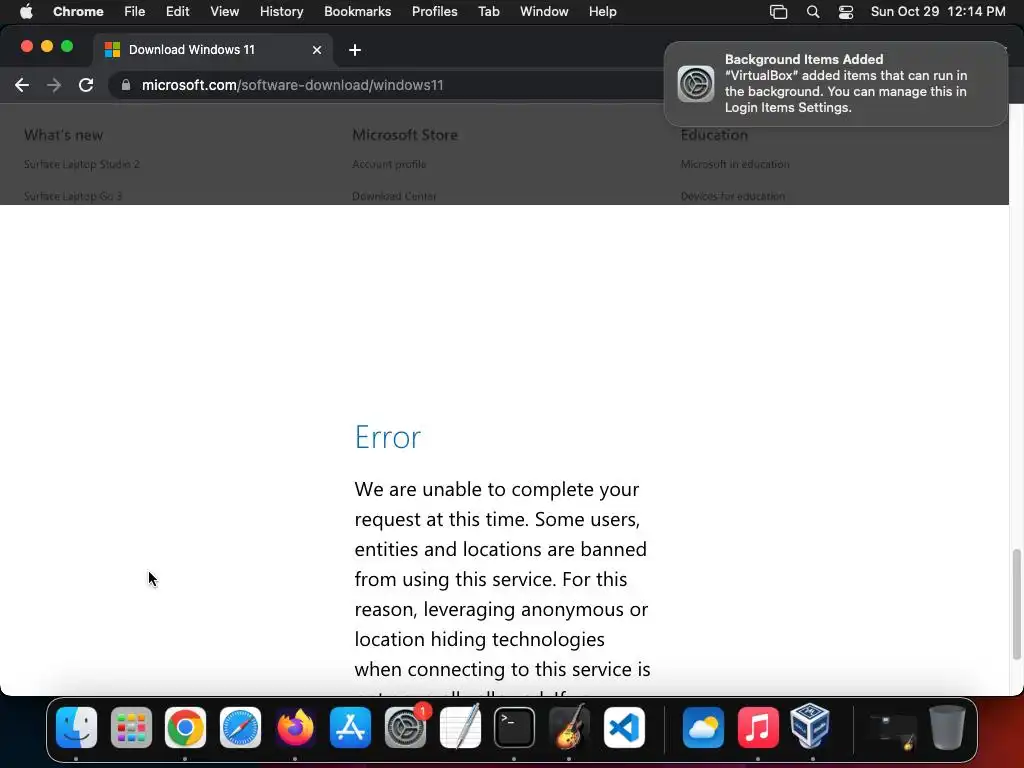Click the page's vertical scrollbar thumb
Screen dimensions: 1024x768
coord(1016,604)
